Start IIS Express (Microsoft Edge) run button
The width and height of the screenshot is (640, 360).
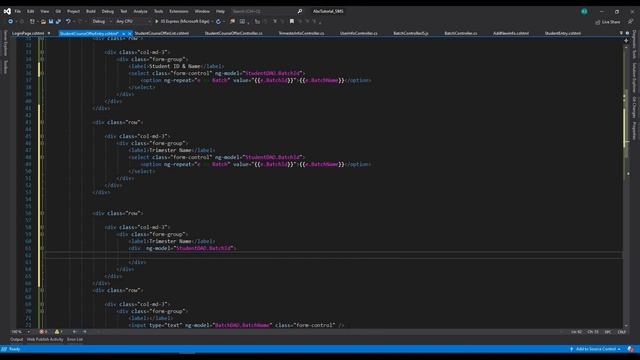point(182,21)
